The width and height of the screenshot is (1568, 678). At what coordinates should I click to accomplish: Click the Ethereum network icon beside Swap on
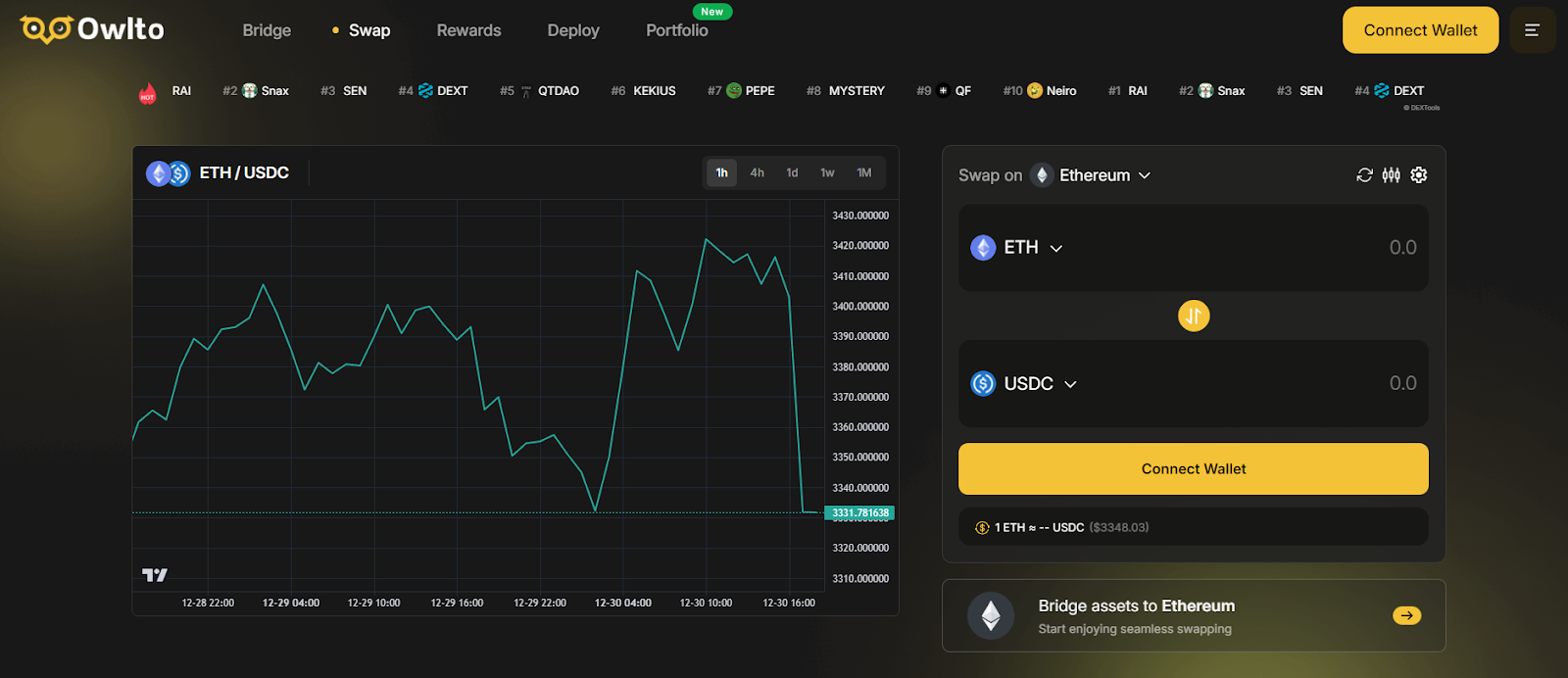(x=1042, y=175)
